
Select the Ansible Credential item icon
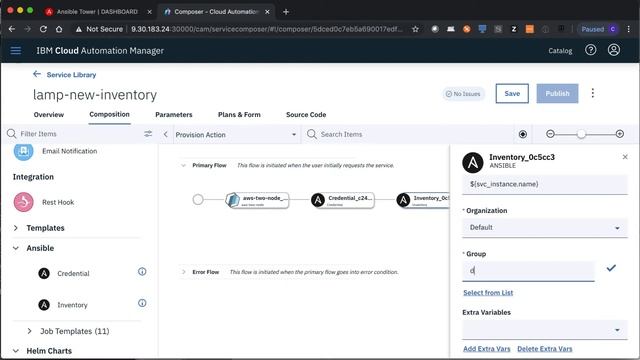44,273
